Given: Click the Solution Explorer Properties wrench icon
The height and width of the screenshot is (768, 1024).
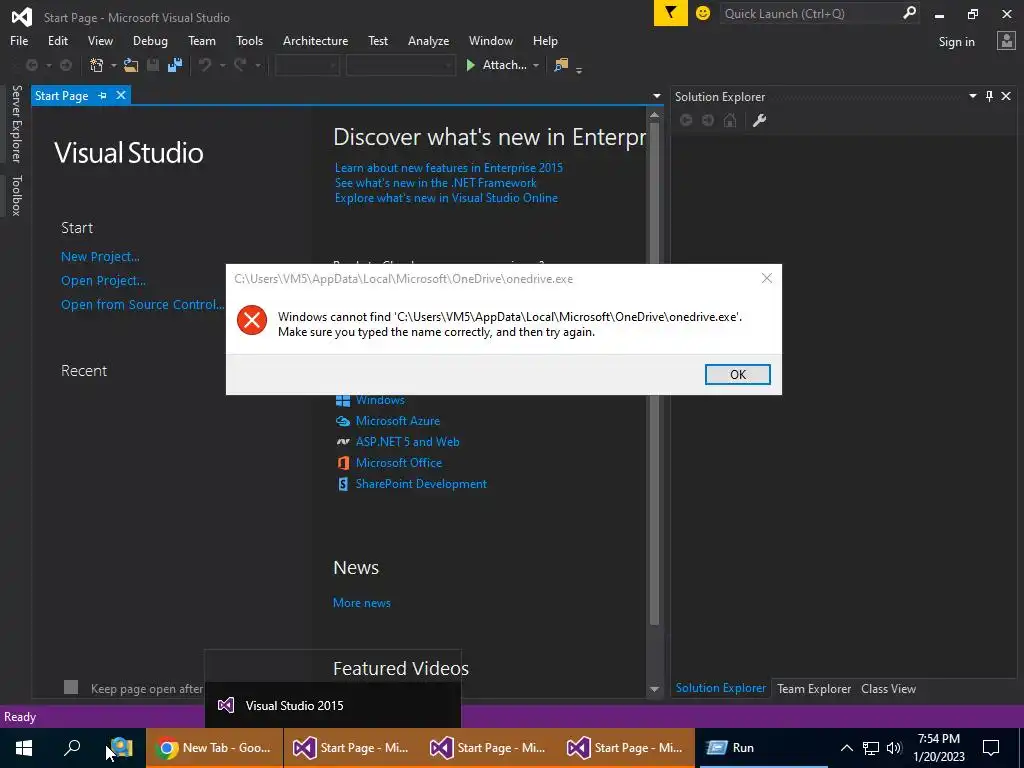Looking at the screenshot, I should pyautogui.click(x=759, y=120).
